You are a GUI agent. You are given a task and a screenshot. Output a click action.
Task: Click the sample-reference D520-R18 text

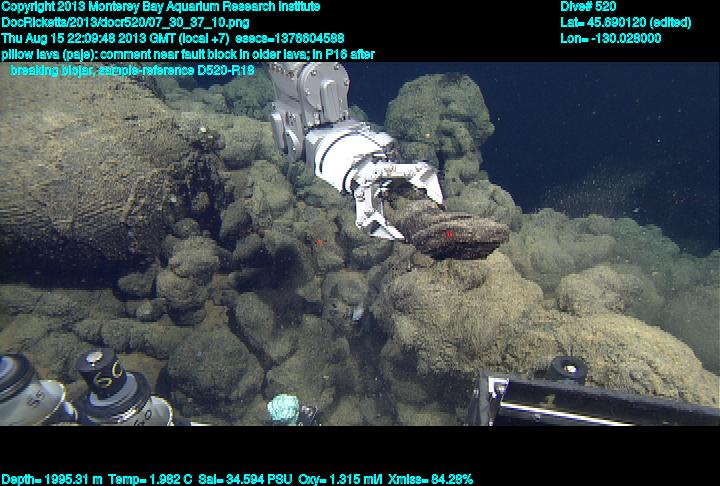click(x=176, y=70)
